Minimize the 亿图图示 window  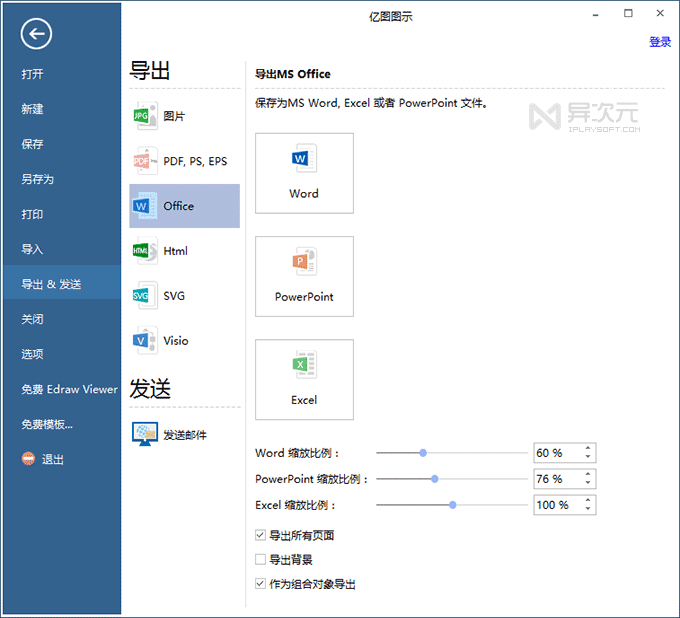click(x=596, y=15)
